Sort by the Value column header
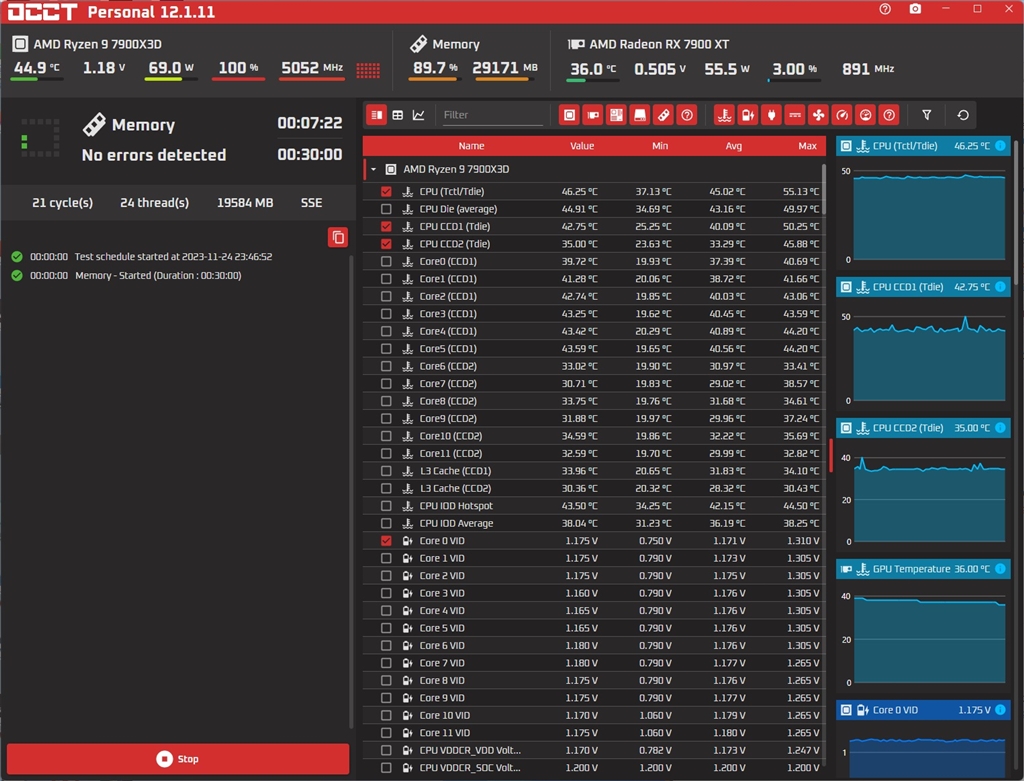Viewport: 1024px width, 781px height. point(581,146)
